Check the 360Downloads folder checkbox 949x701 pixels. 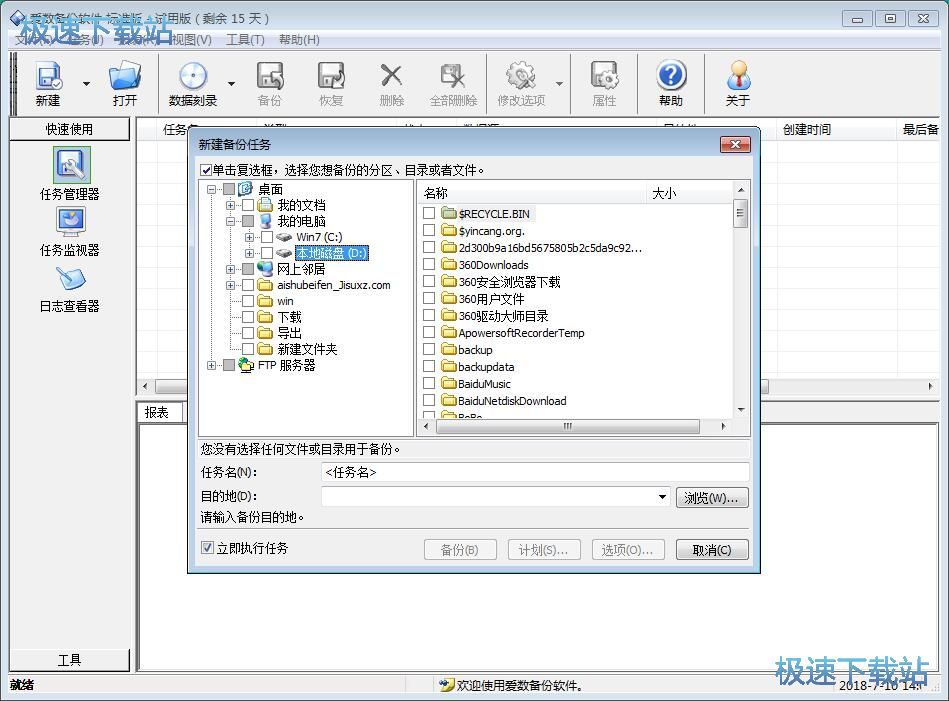pos(429,264)
